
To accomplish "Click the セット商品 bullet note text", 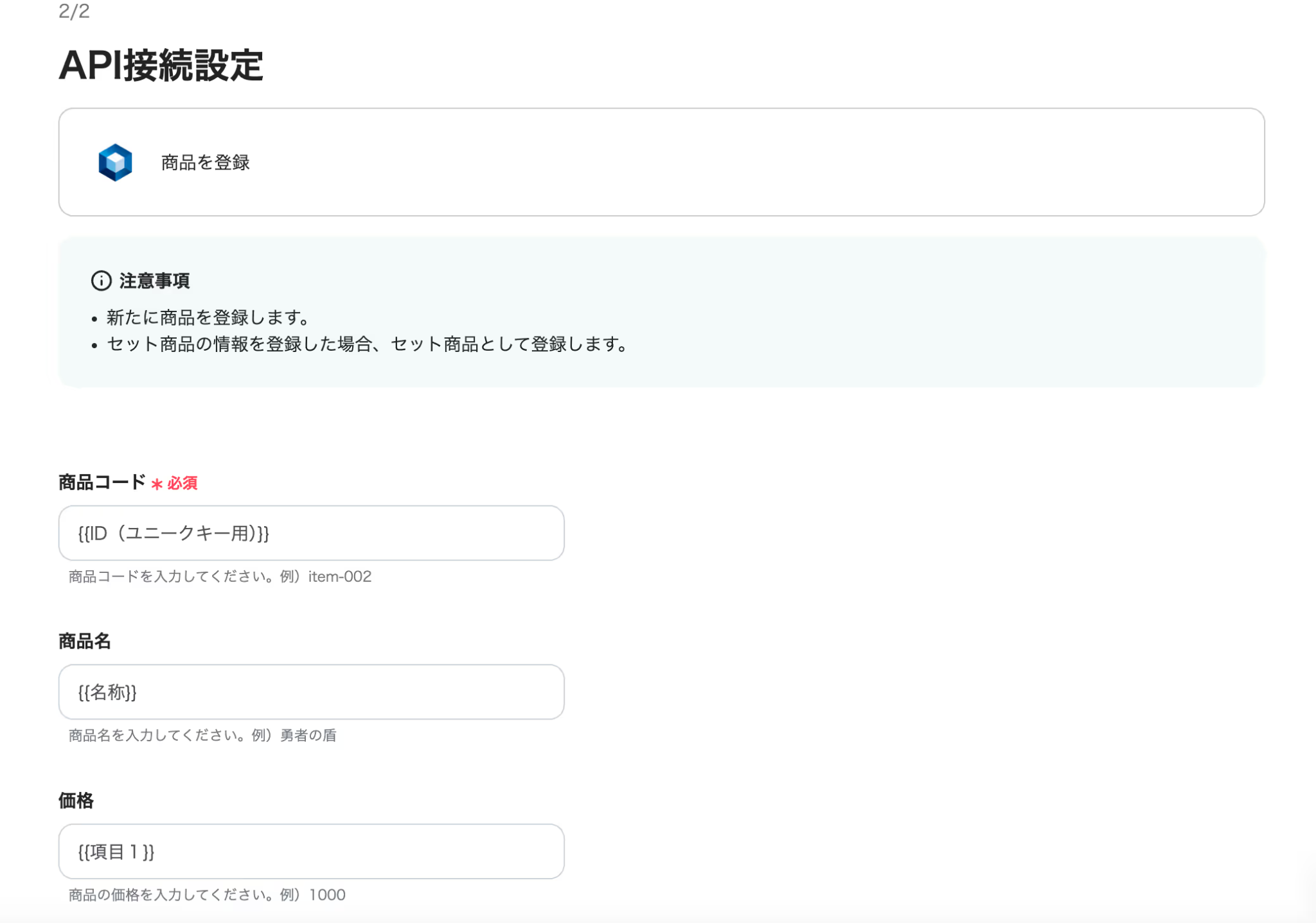I will (366, 344).
